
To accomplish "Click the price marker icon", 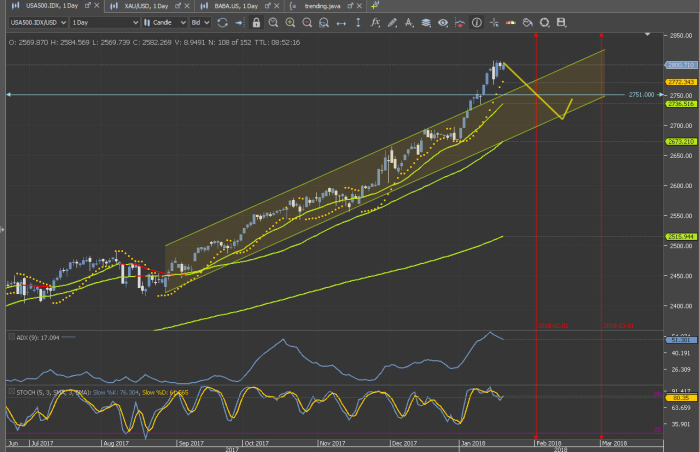I will pos(459,22).
